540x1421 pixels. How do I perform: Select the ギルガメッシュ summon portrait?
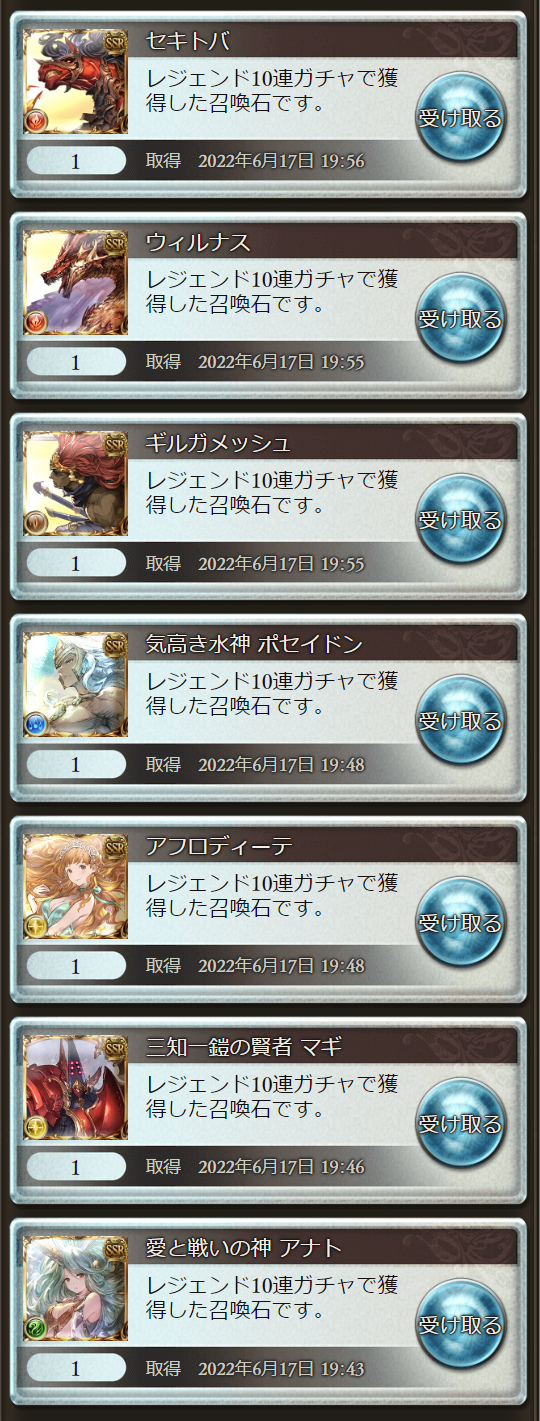(x=75, y=484)
